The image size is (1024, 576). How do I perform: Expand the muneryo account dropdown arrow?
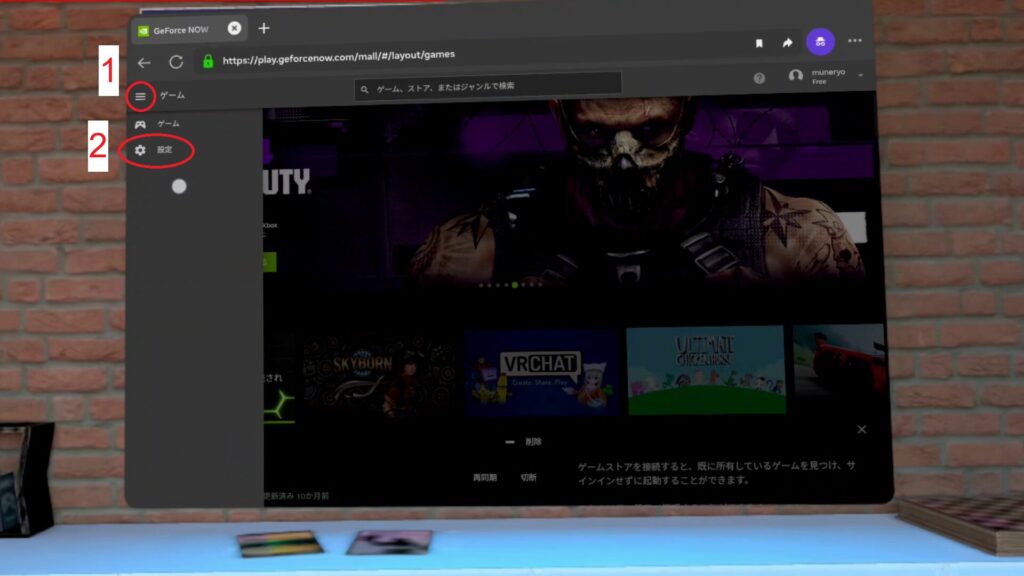(x=861, y=76)
